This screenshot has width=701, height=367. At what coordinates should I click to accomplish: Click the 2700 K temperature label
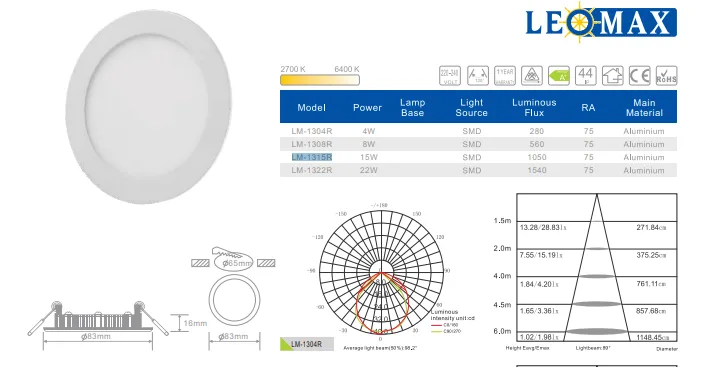(x=293, y=69)
